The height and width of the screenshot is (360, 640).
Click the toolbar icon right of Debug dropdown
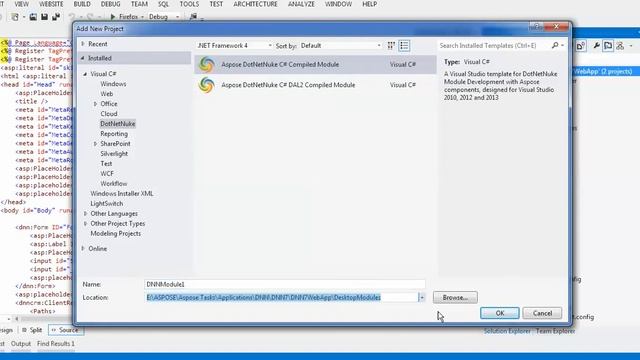click(x=193, y=17)
